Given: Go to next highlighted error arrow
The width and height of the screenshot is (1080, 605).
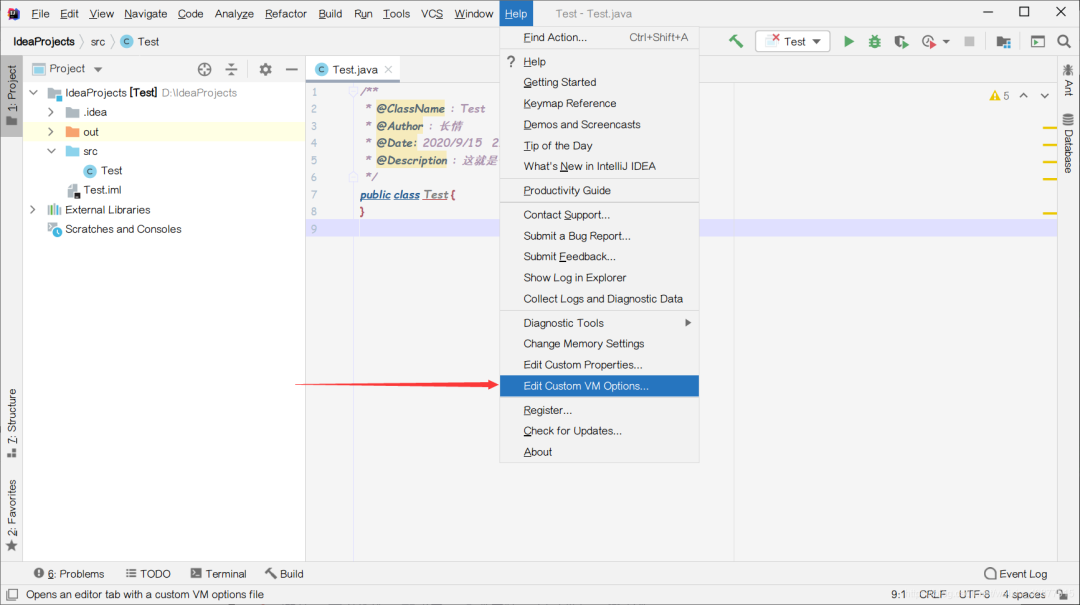Looking at the screenshot, I should click(1045, 96).
